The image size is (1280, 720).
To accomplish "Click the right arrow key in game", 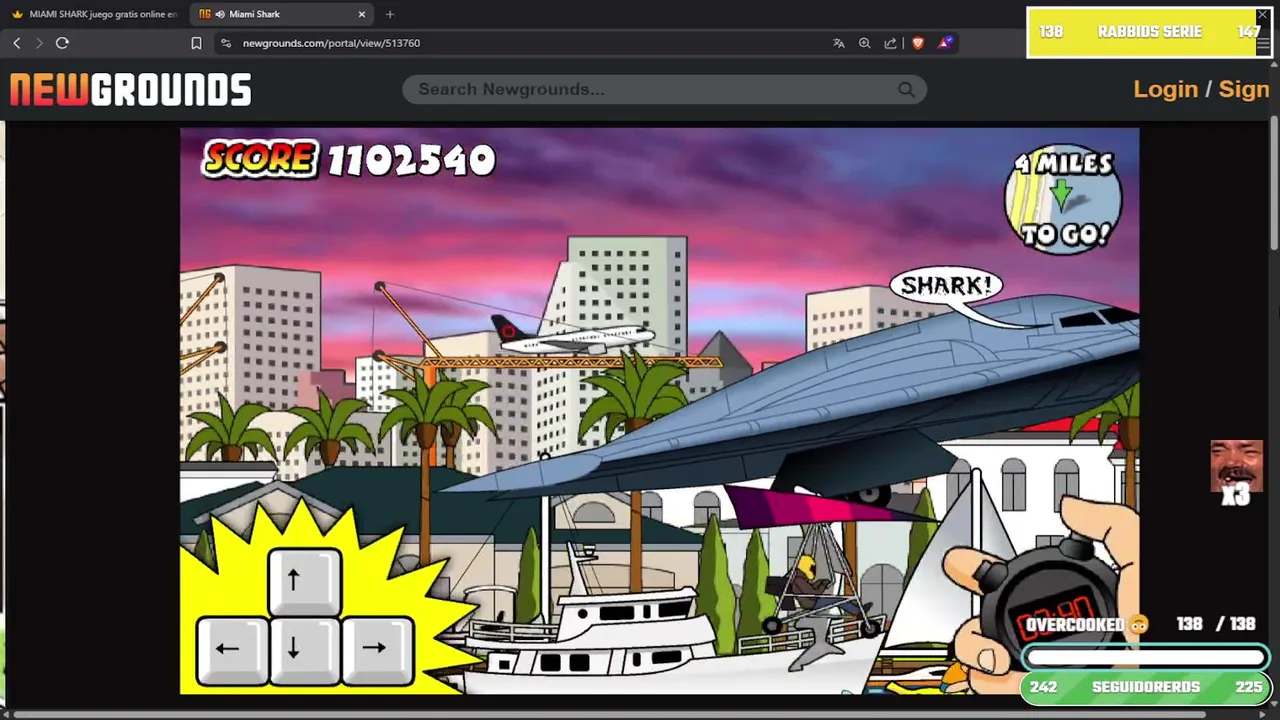I will click(377, 650).
